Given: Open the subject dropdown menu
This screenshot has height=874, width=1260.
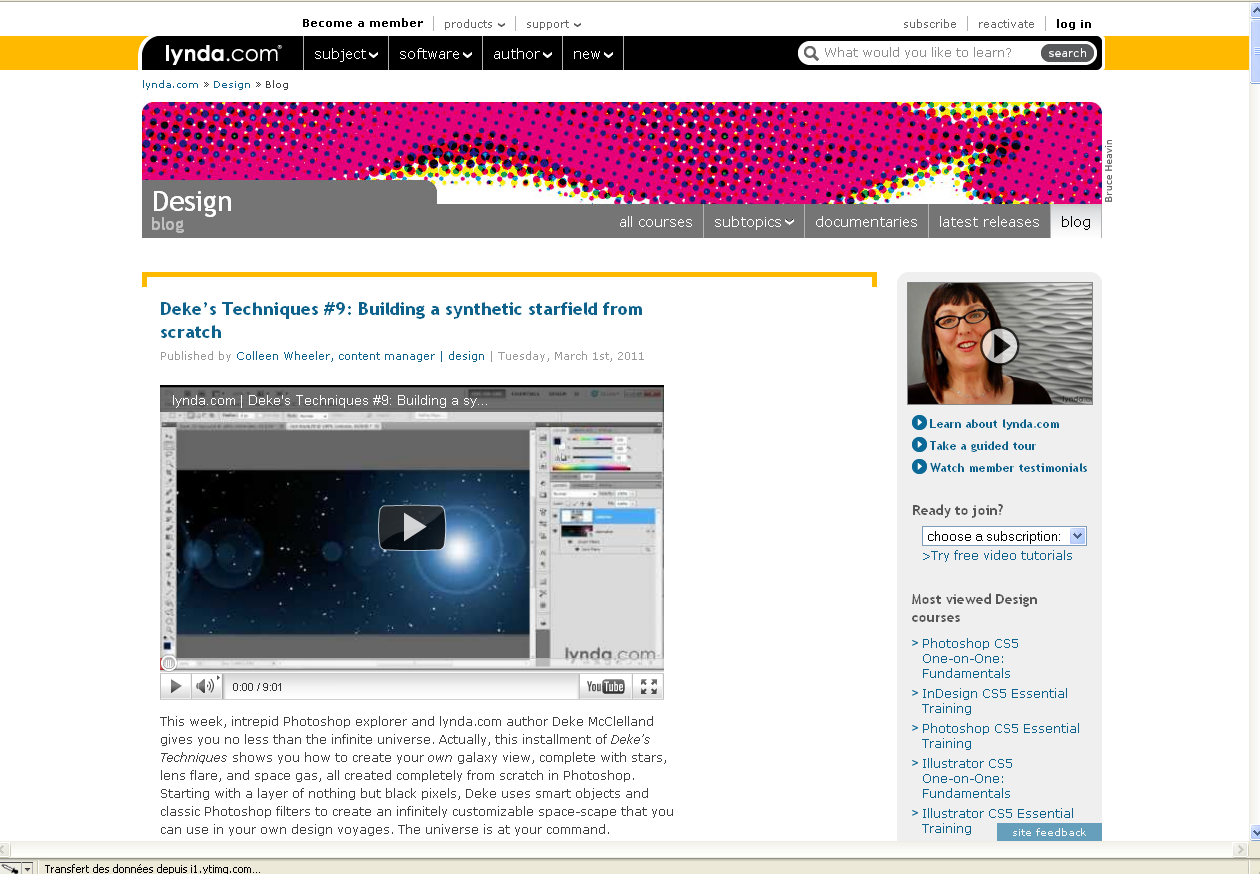Looking at the screenshot, I should tap(346, 54).
